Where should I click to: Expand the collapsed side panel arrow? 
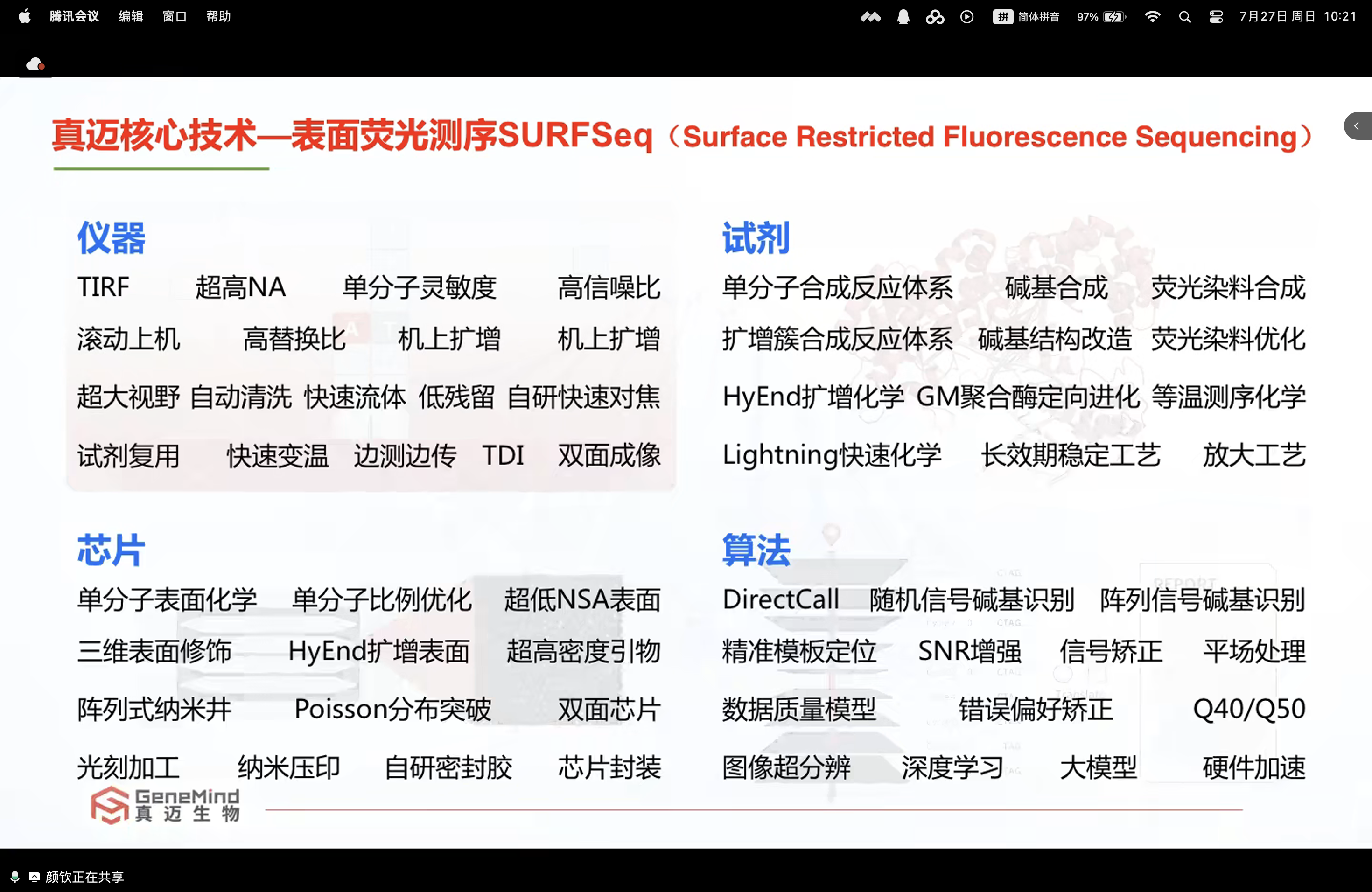coord(1357,125)
